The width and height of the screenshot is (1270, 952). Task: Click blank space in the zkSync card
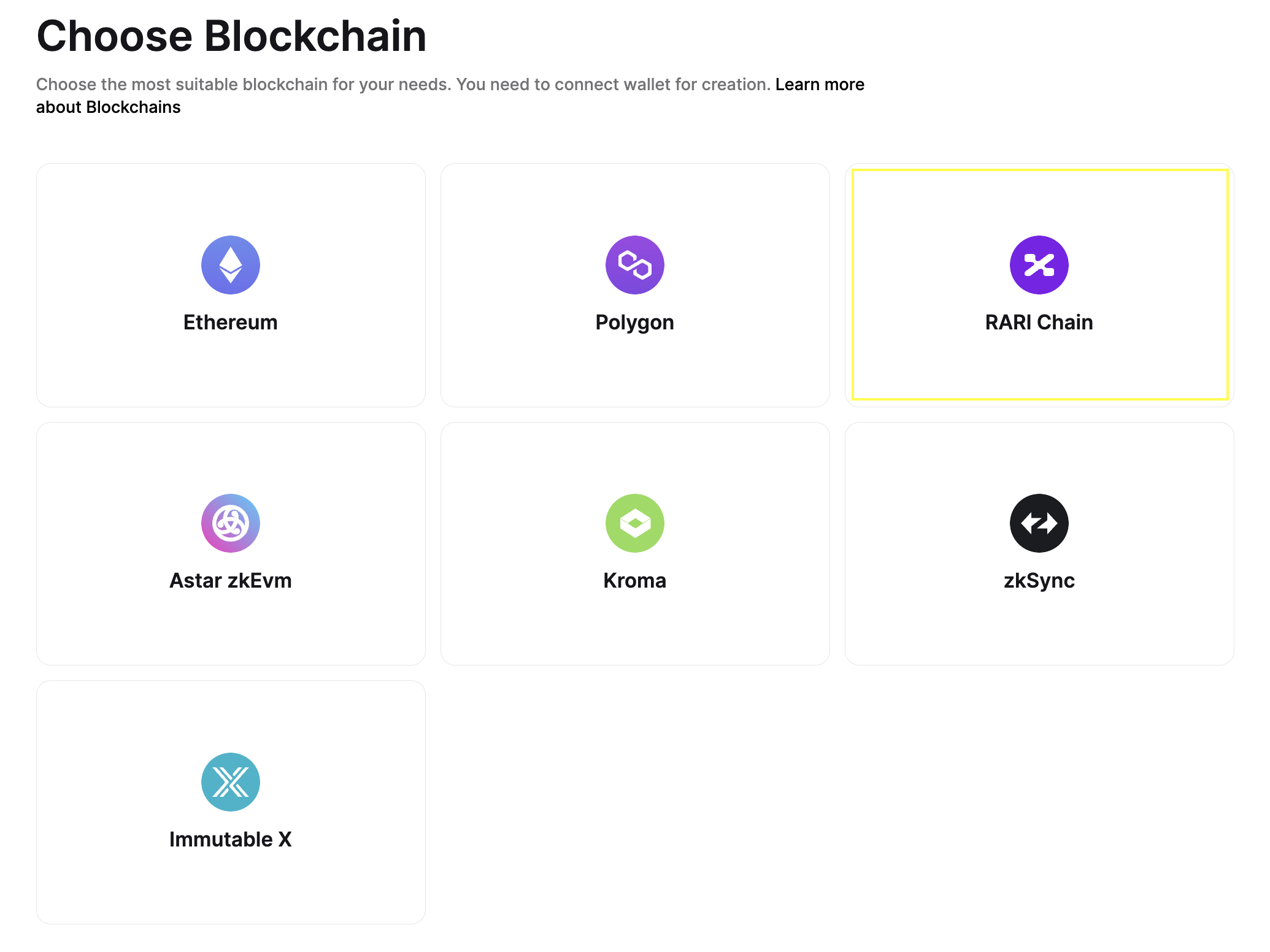click(x=1039, y=632)
